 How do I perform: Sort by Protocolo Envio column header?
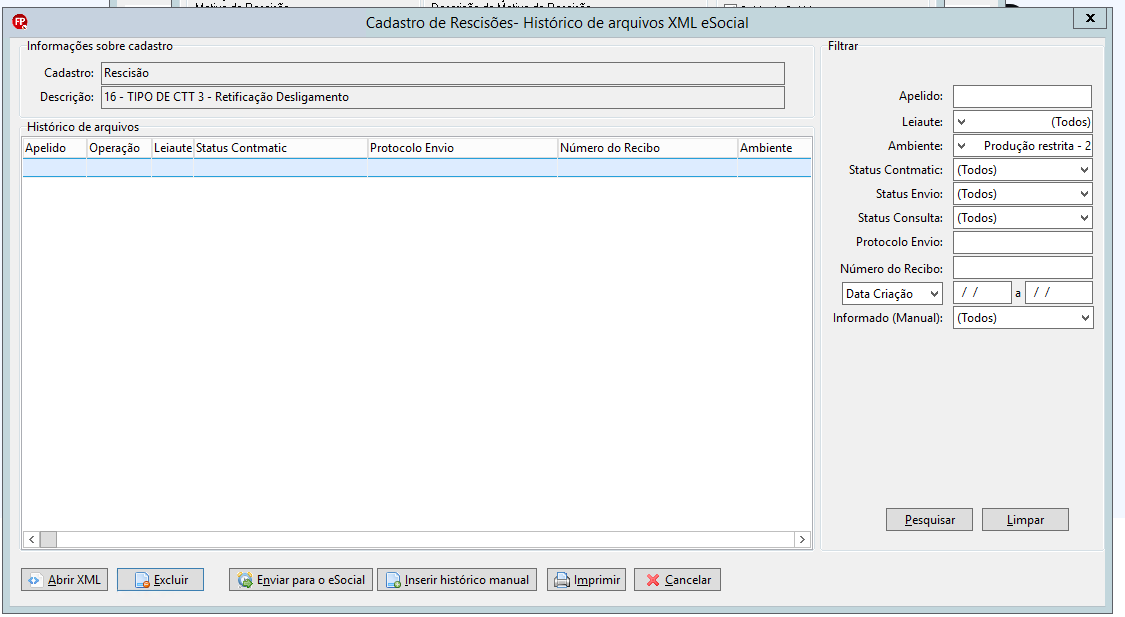tap(463, 148)
